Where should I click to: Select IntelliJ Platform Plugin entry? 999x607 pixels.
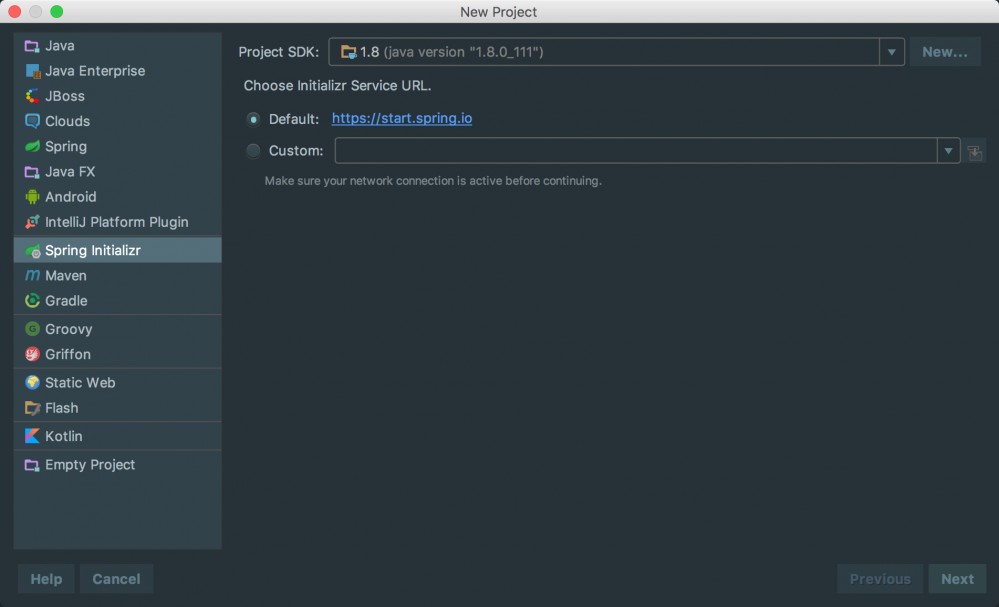coord(118,222)
